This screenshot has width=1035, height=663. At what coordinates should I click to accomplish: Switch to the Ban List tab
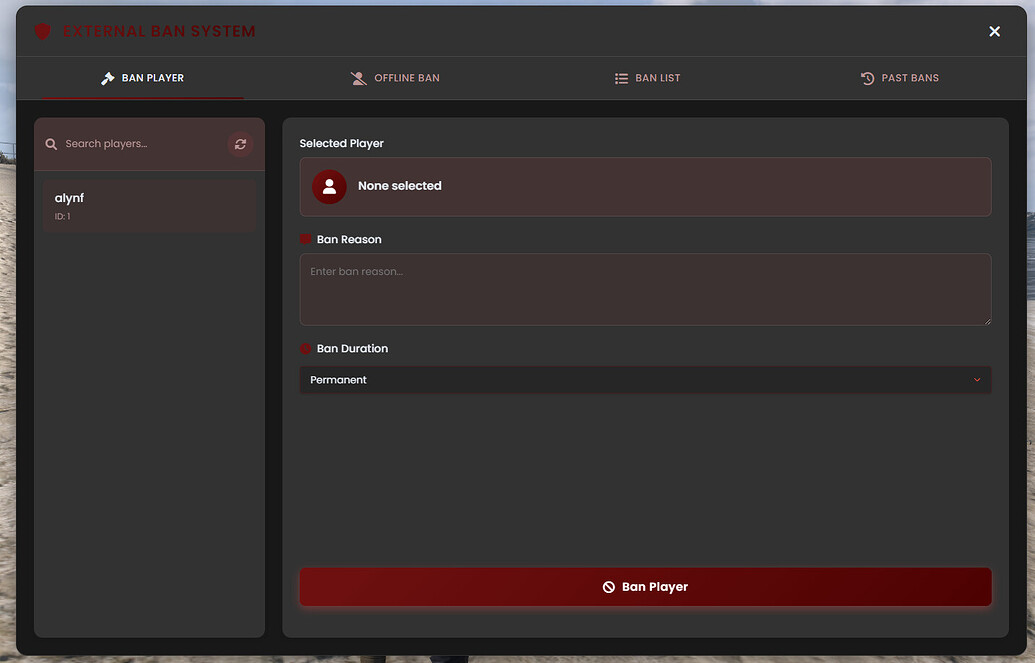[648, 77]
